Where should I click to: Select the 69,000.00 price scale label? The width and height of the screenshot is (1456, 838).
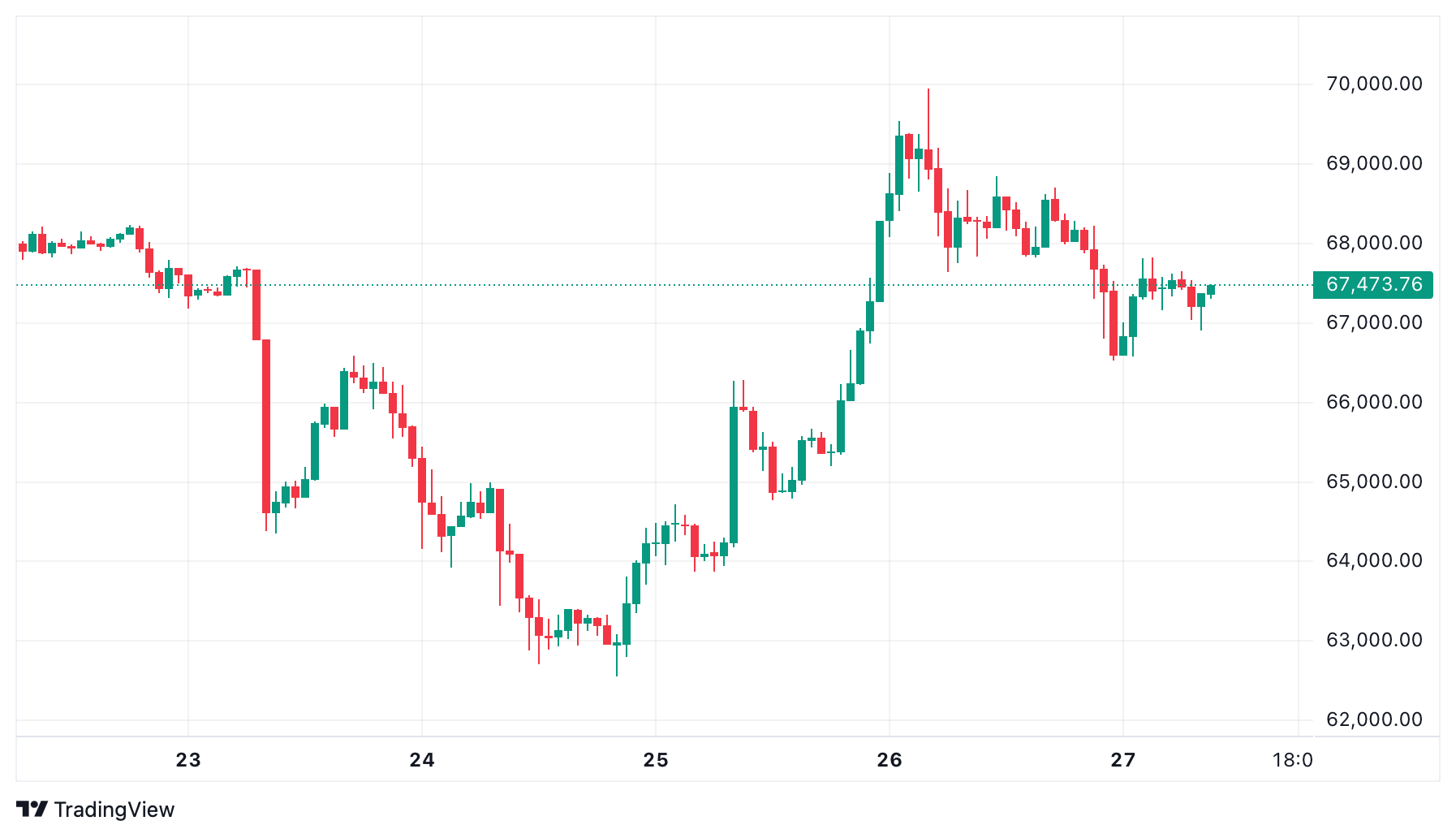pyautogui.click(x=1373, y=164)
